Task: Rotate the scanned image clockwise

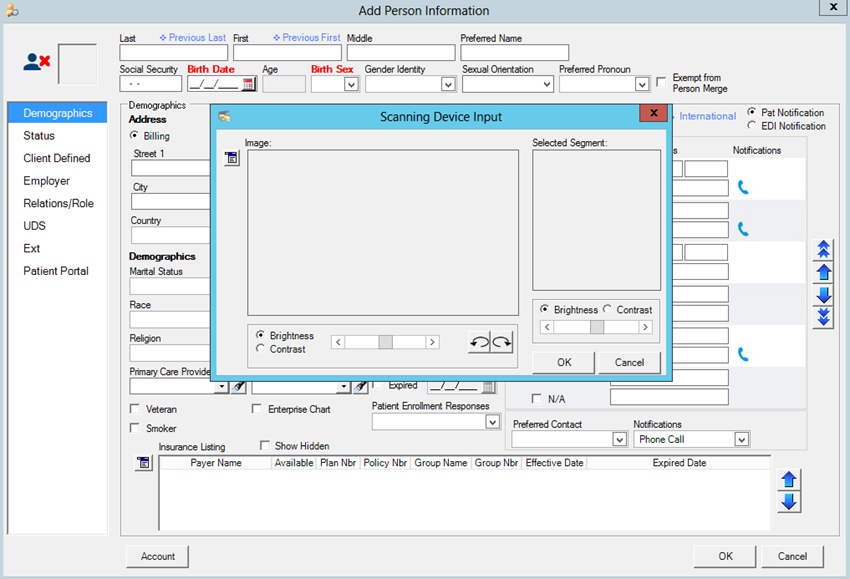Action: pos(501,342)
